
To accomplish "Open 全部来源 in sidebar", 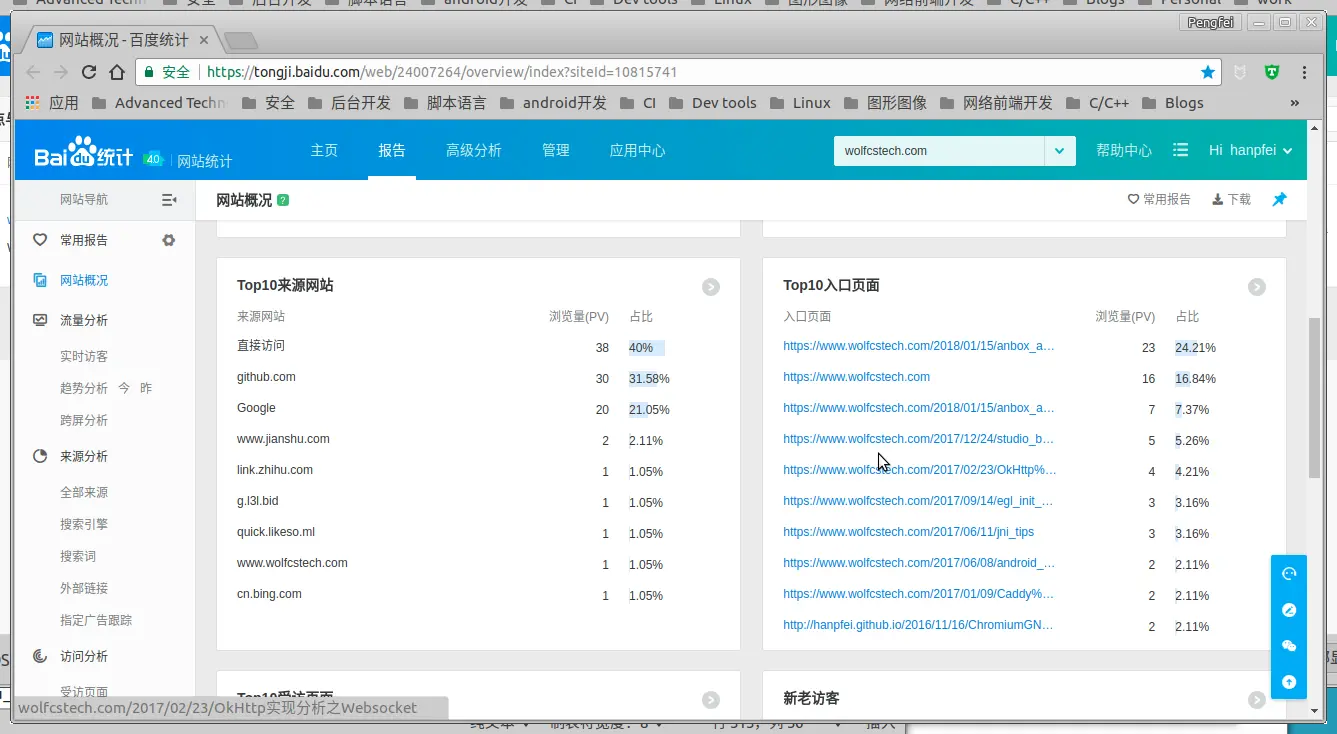I will click(x=84, y=492).
